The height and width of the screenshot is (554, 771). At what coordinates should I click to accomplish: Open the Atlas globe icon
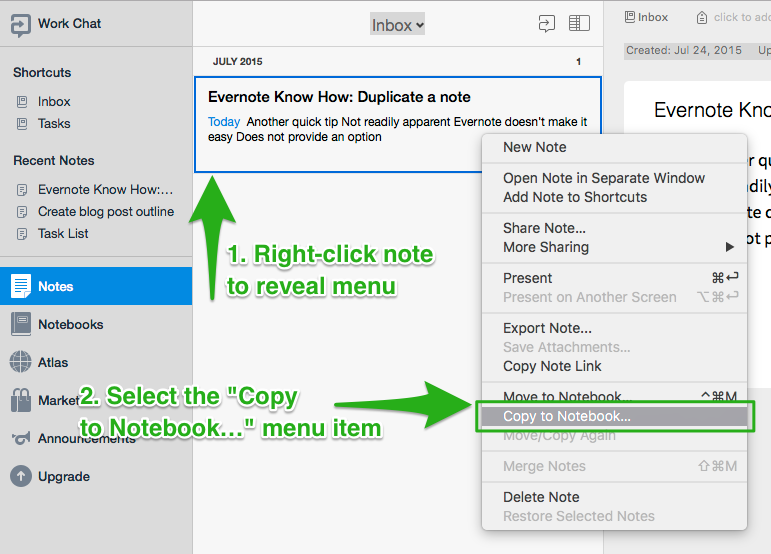tap(21, 362)
